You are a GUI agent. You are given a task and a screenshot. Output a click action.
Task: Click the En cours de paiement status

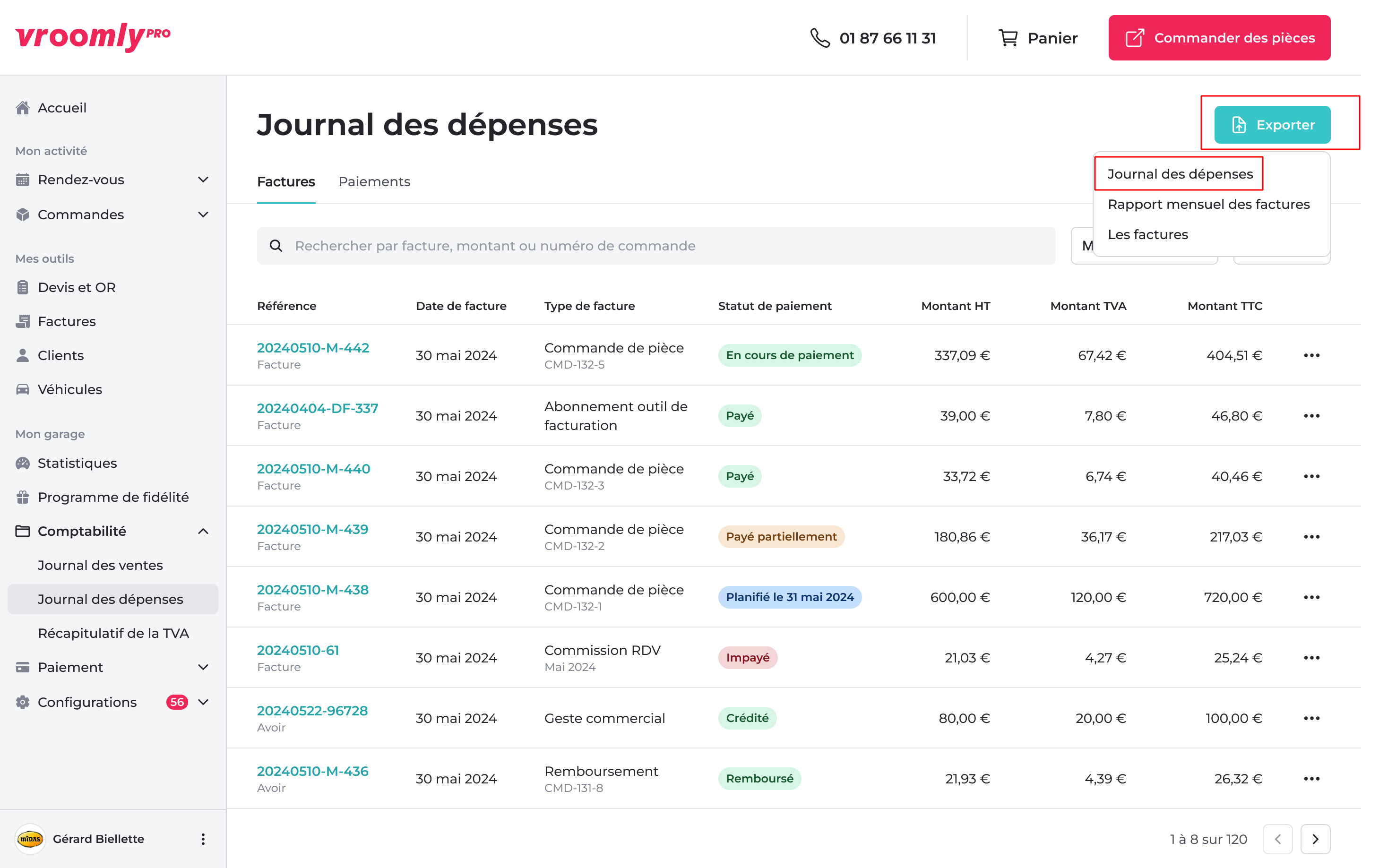tap(790, 355)
